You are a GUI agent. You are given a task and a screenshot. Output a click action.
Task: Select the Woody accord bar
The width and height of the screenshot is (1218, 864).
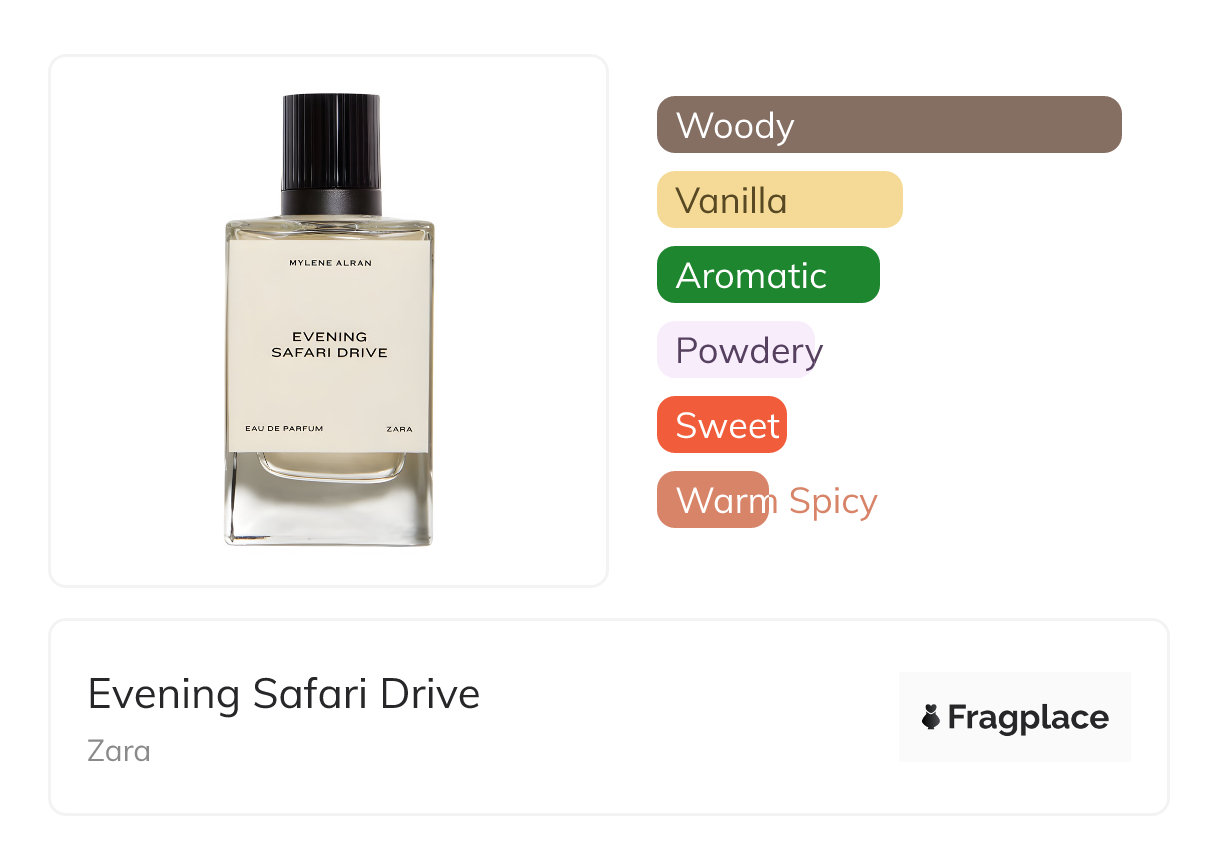pyautogui.click(x=889, y=125)
